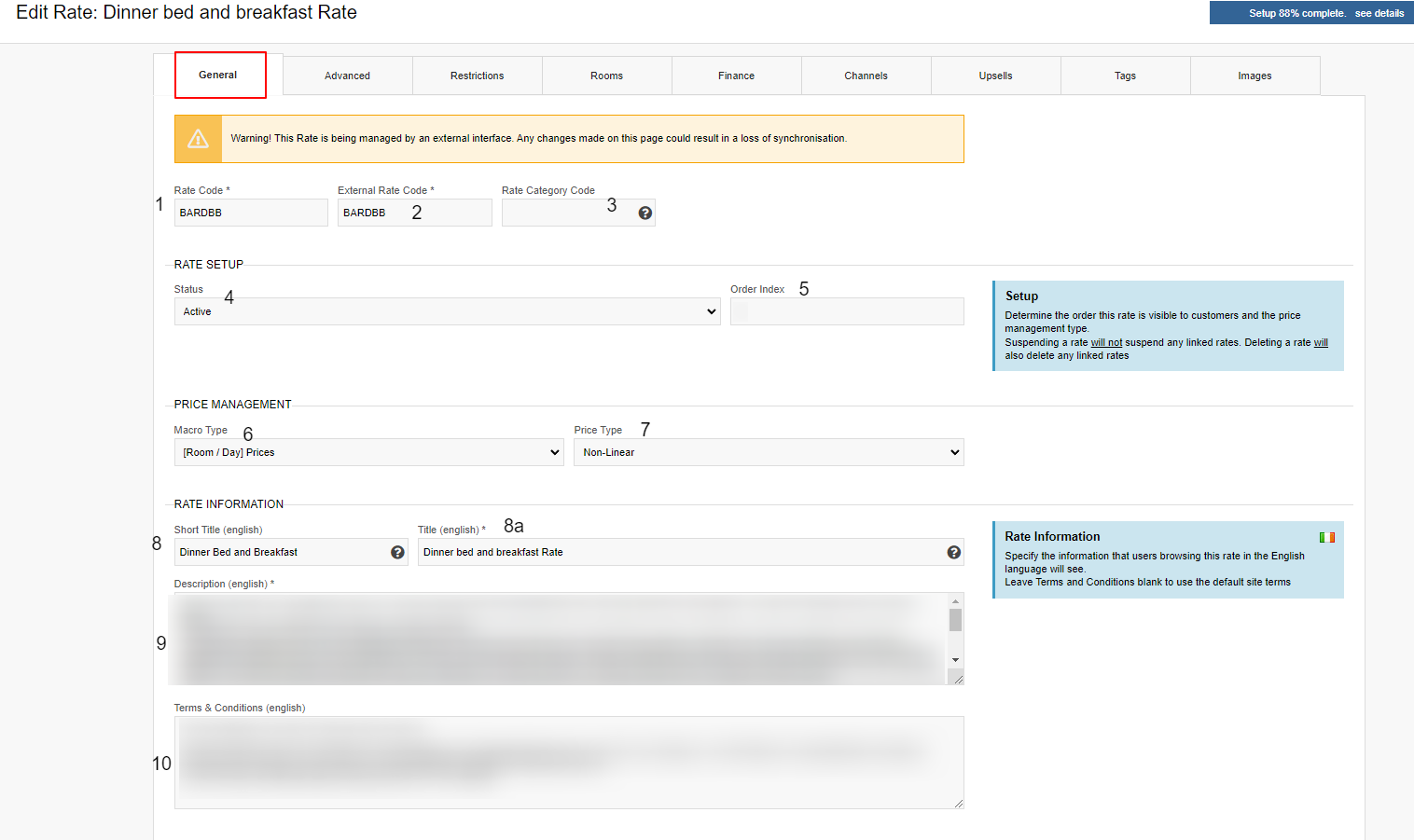The image size is (1414, 840).
Task: Click the Description scrollbar down arrow
Action: 955,660
